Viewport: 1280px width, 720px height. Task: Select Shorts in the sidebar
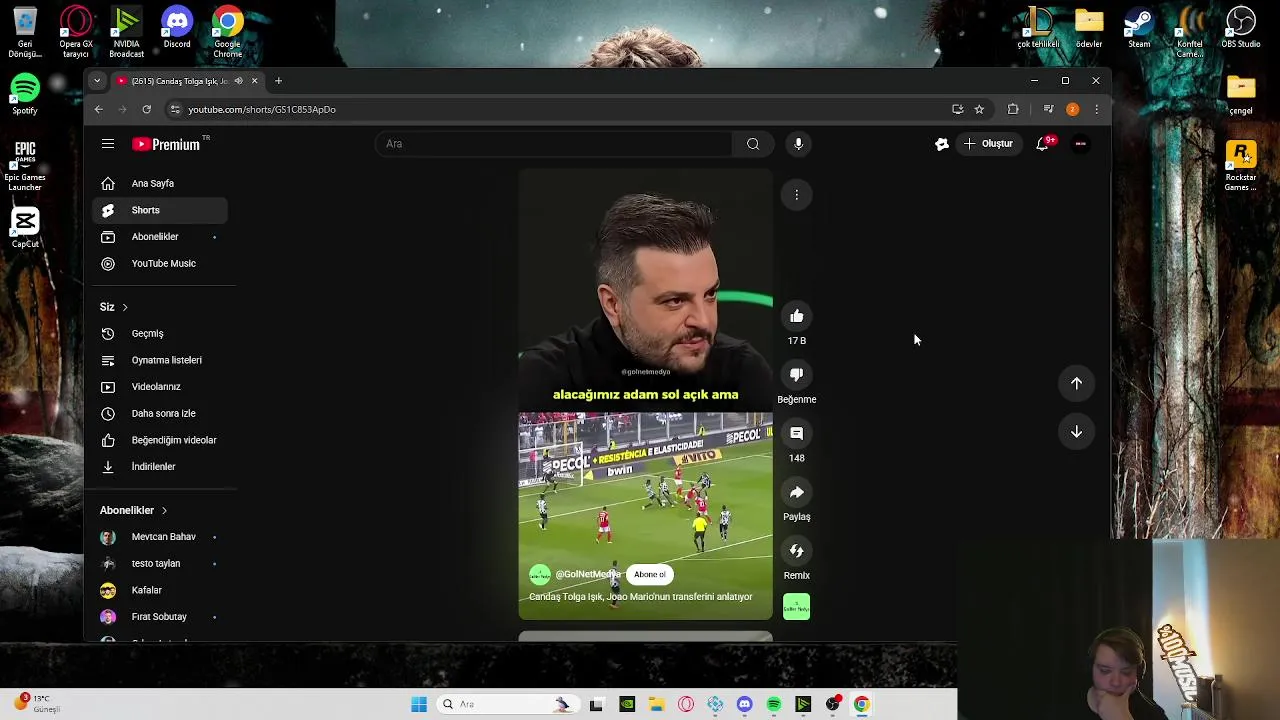point(160,210)
